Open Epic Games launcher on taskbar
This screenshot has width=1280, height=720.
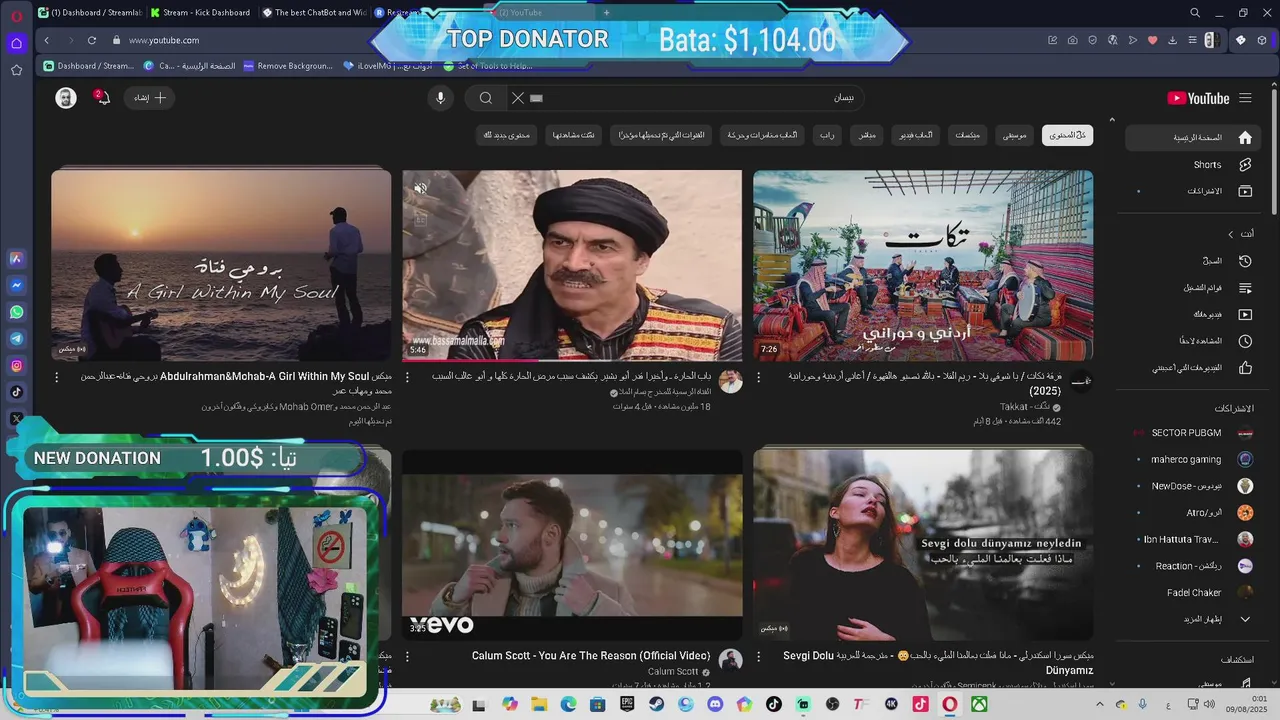point(627,704)
